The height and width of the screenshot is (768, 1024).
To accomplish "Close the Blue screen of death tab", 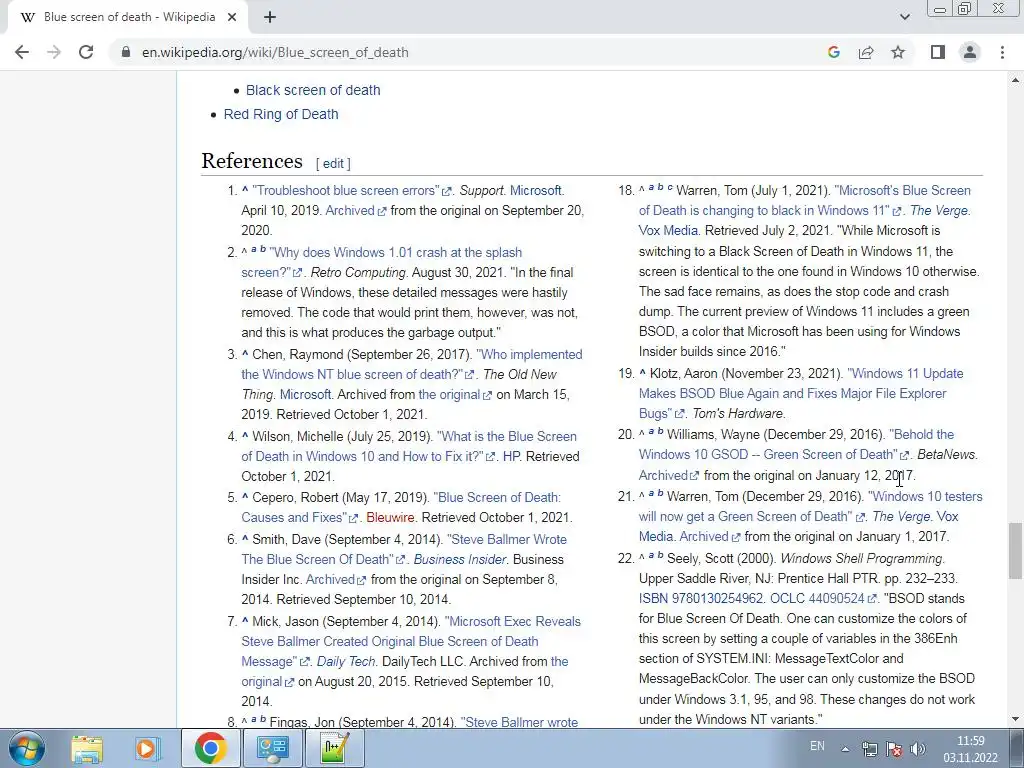I will pyautogui.click(x=232, y=18).
